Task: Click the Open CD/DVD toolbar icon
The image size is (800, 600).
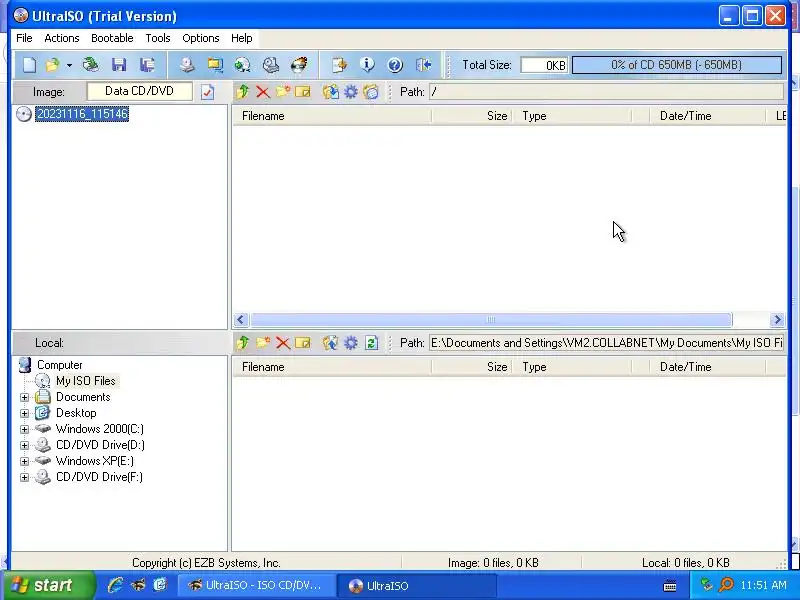Action: tap(91, 65)
